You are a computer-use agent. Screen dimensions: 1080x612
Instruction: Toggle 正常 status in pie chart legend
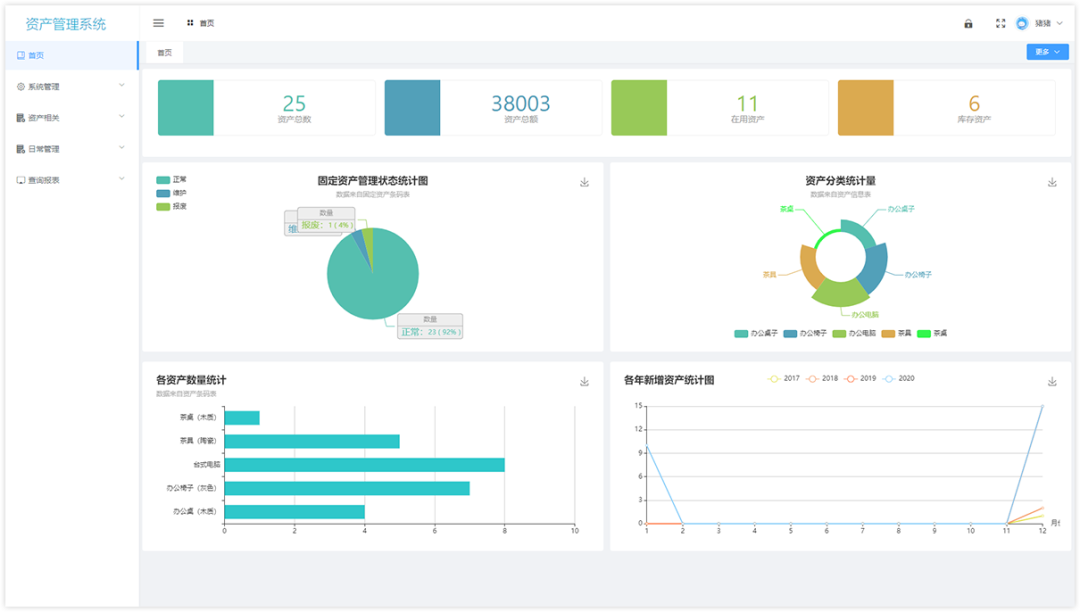[x=172, y=180]
